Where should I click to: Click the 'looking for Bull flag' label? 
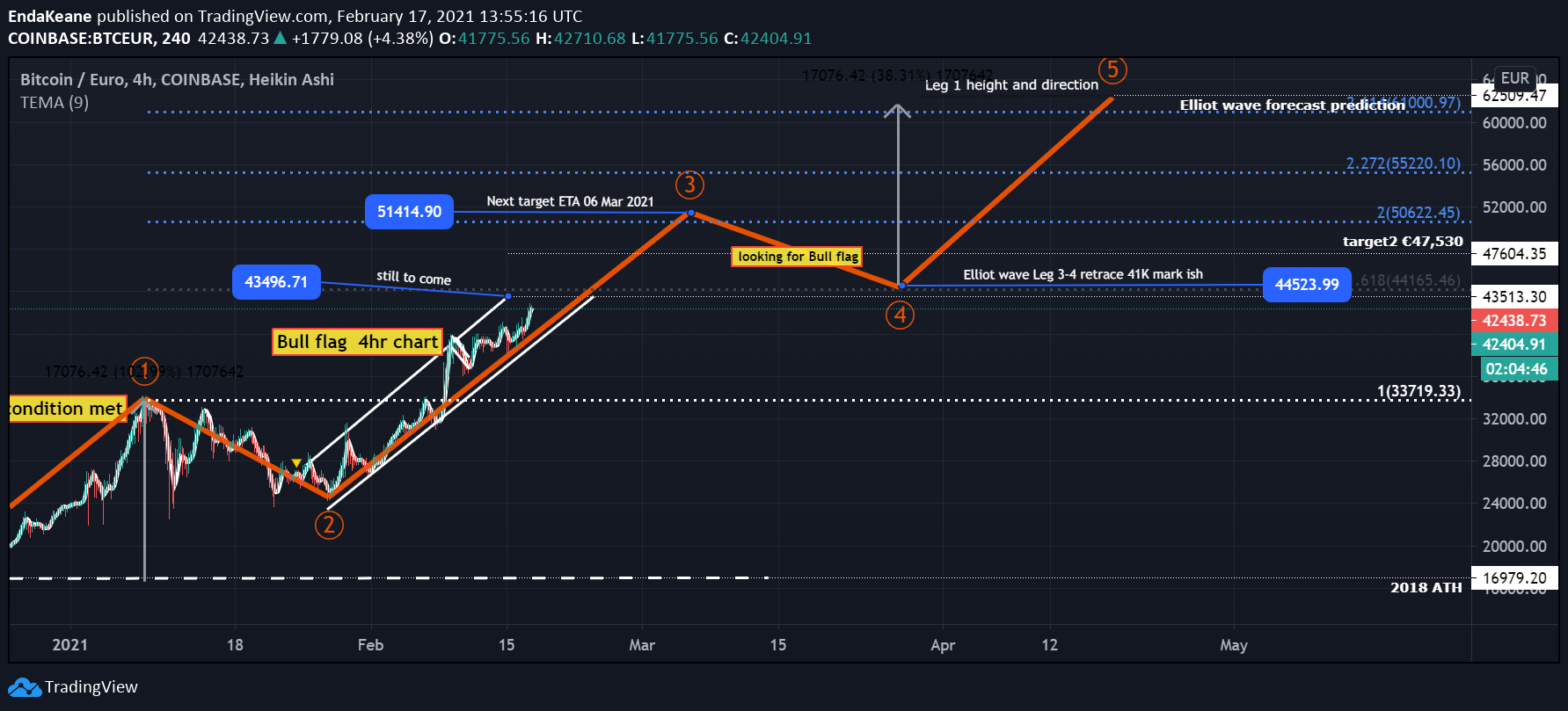(798, 257)
